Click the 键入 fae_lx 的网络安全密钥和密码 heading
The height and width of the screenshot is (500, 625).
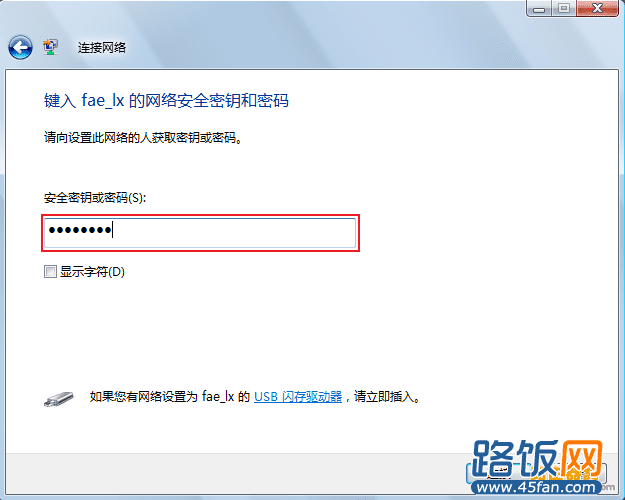click(x=166, y=100)
